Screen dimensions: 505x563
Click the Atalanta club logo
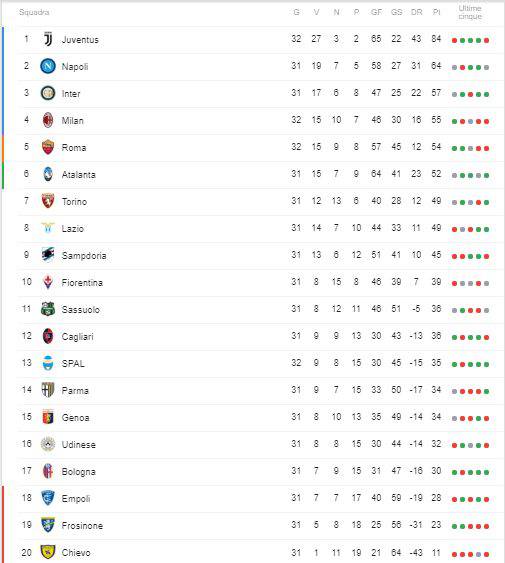[48, 174]
